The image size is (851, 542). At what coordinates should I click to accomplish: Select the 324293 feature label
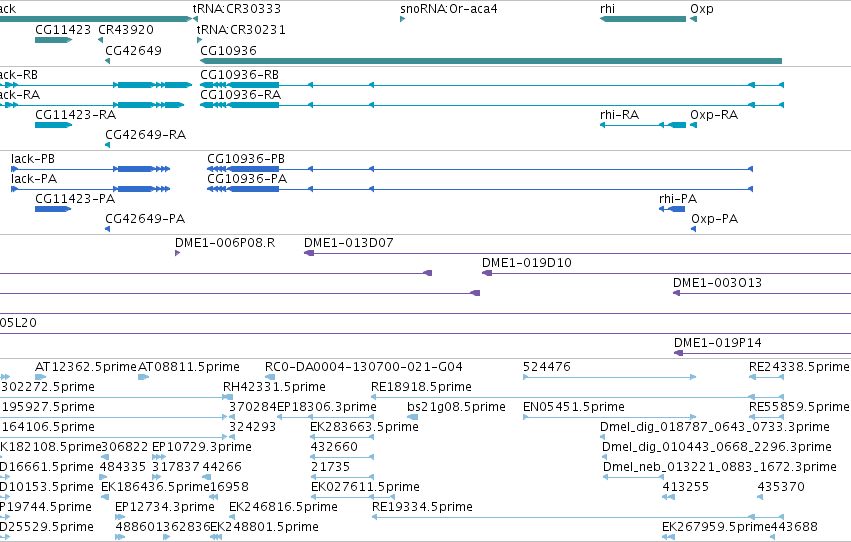[x=252, y=427]
